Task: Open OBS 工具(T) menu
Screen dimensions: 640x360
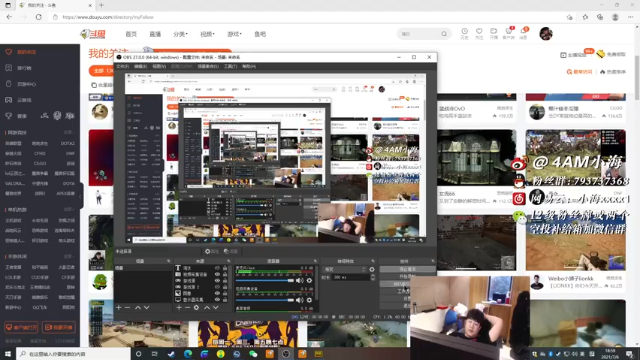Action: tap(231, 66)
